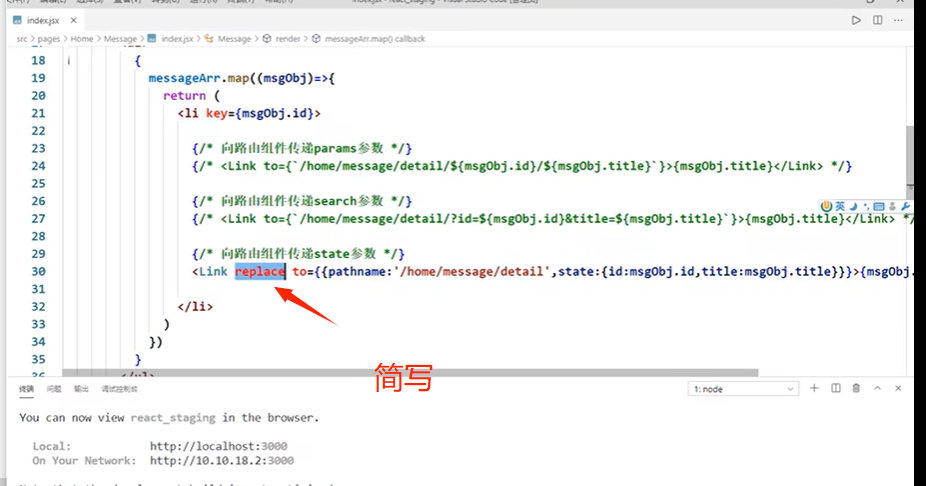
Task: Click the 'pages' breadcrumb segment
Action: [x=48, y=39]
